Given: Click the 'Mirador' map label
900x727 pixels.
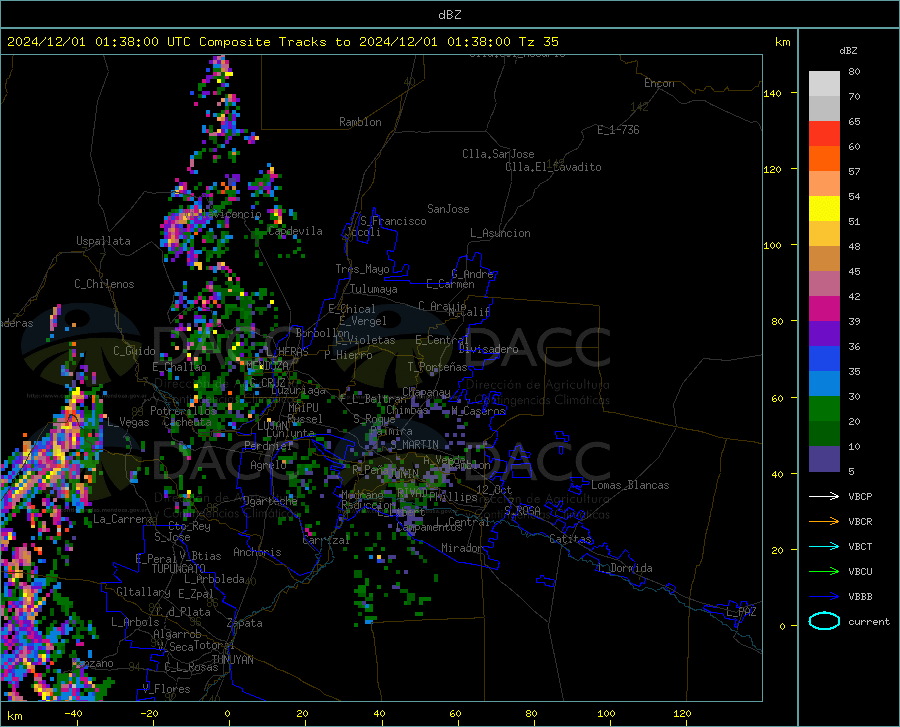Looking at the screenshot, I should [461, 548].
